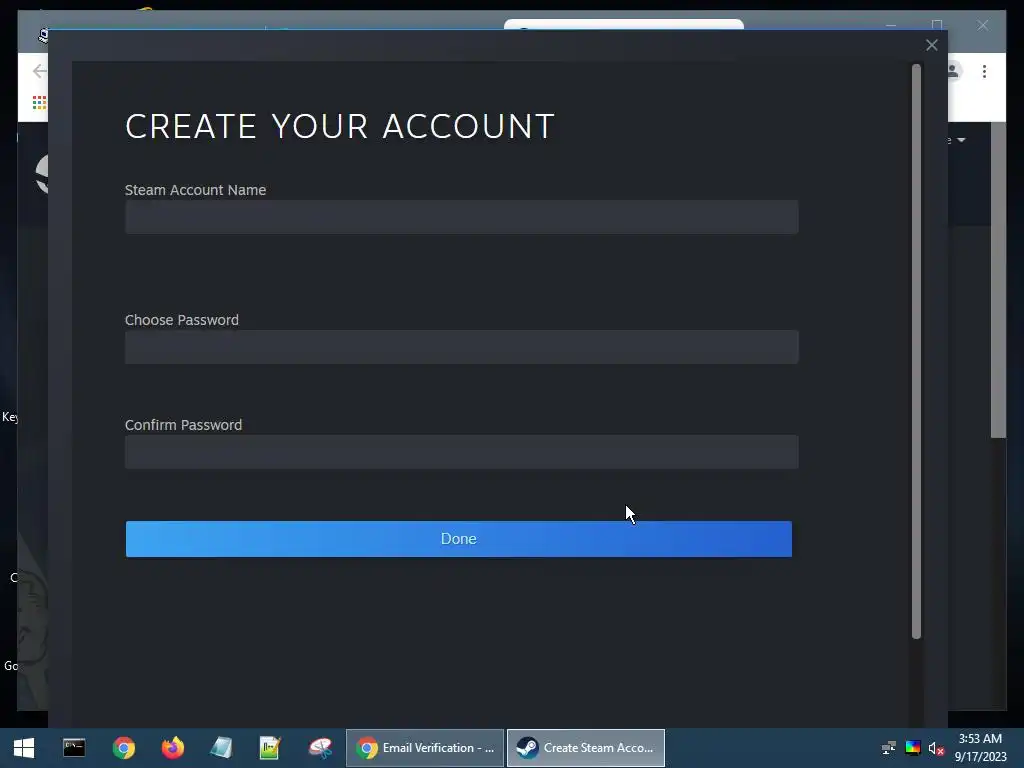Click the Choose Password input field
The image size is (1024, 768).
pos(461,347)
